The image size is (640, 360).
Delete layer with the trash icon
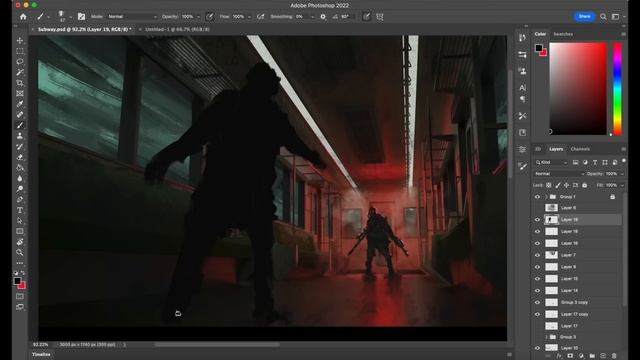(x=614, y=356)
